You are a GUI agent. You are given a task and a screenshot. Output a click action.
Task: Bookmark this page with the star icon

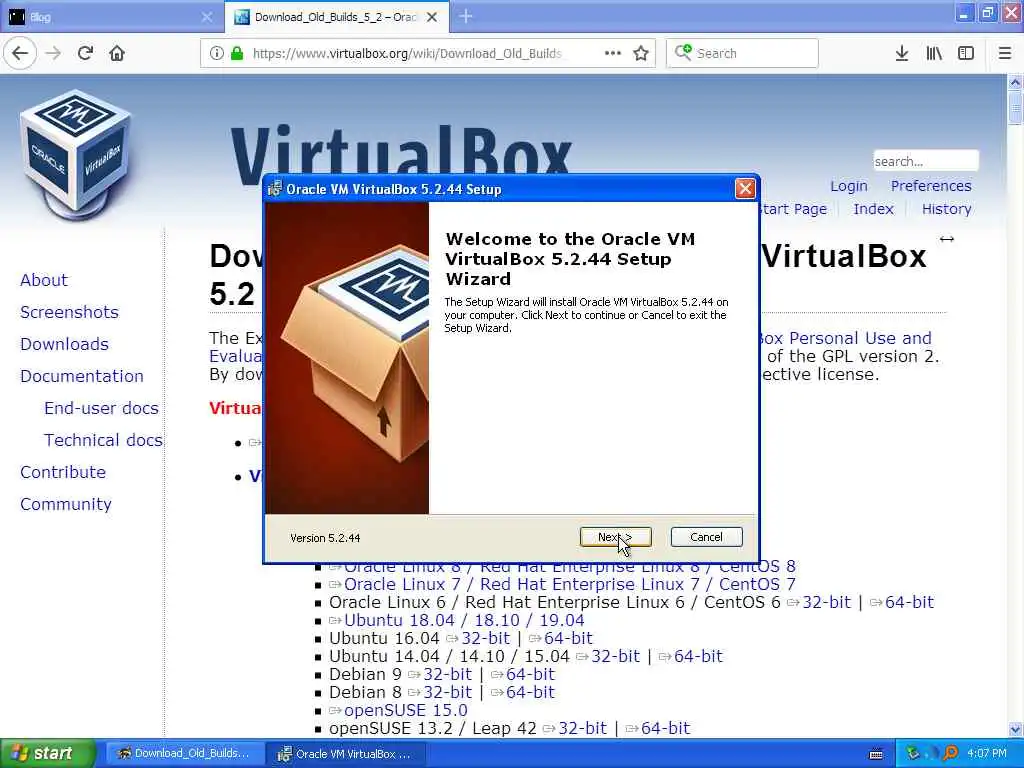coord(641,53)
